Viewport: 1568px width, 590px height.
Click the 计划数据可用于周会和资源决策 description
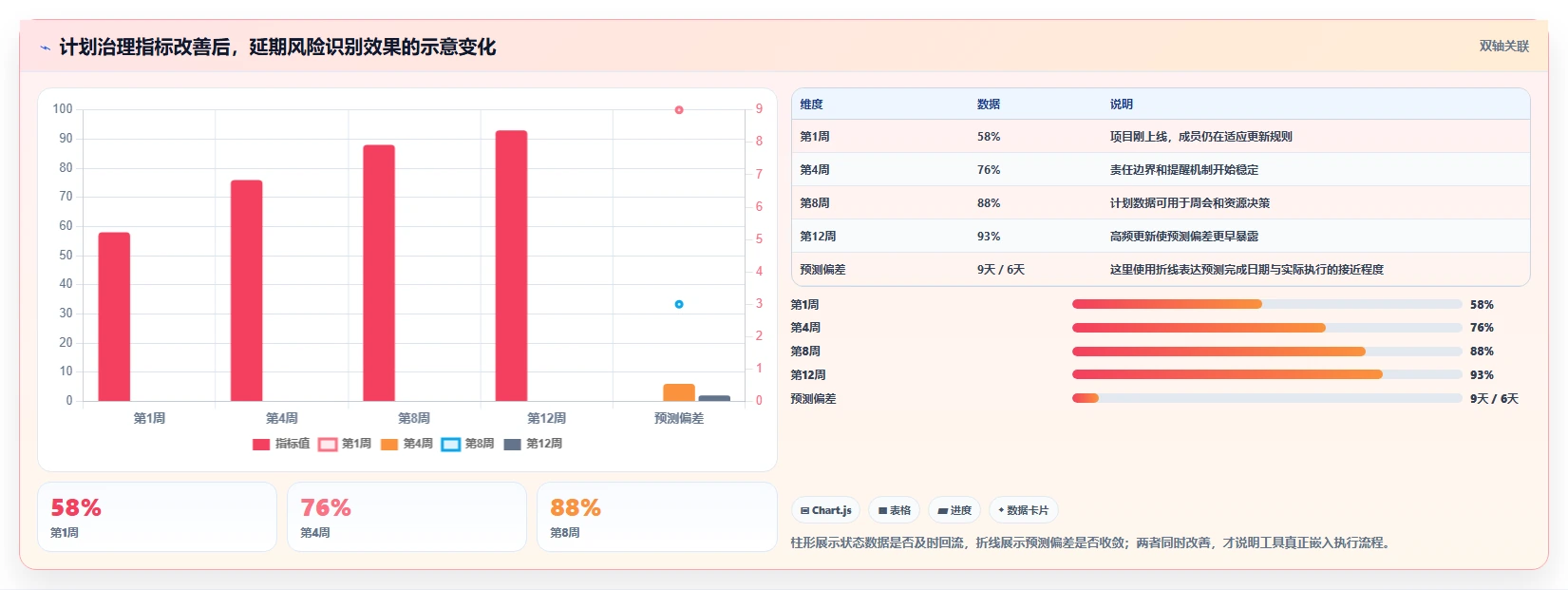pos(1190,203)
